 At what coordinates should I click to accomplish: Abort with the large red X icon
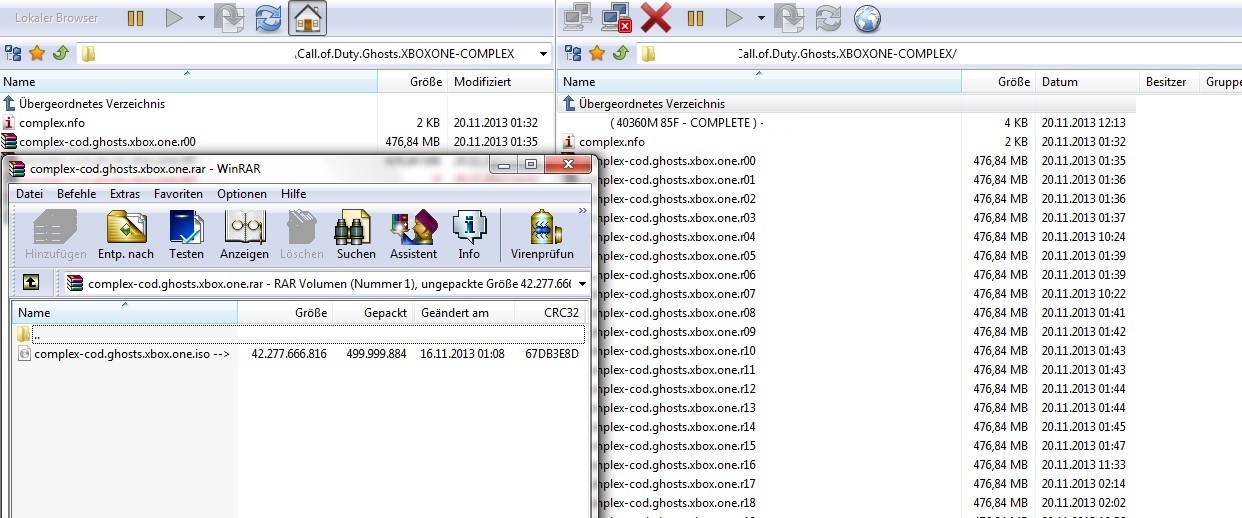click(656, 18)
